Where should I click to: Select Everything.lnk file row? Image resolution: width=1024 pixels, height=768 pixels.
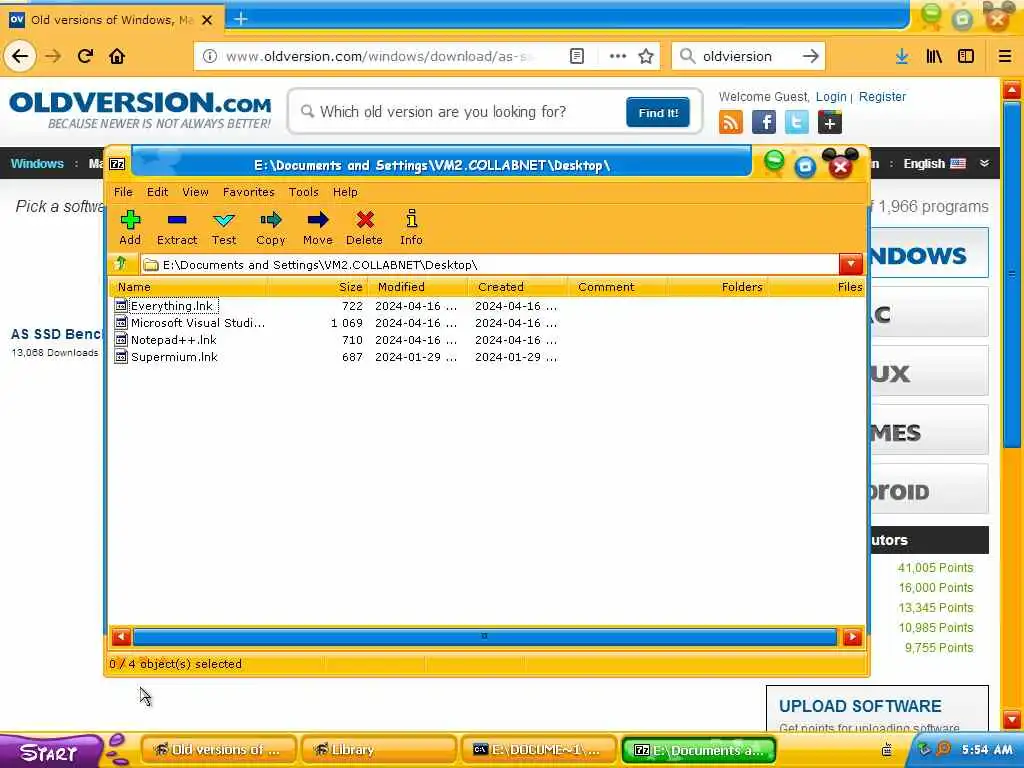click(487, 306)
